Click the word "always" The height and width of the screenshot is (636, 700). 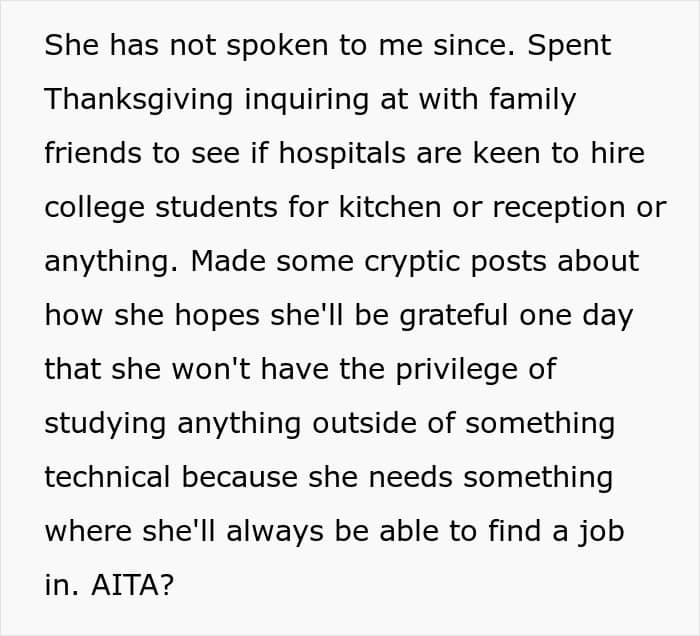click(x=273, y=531)
